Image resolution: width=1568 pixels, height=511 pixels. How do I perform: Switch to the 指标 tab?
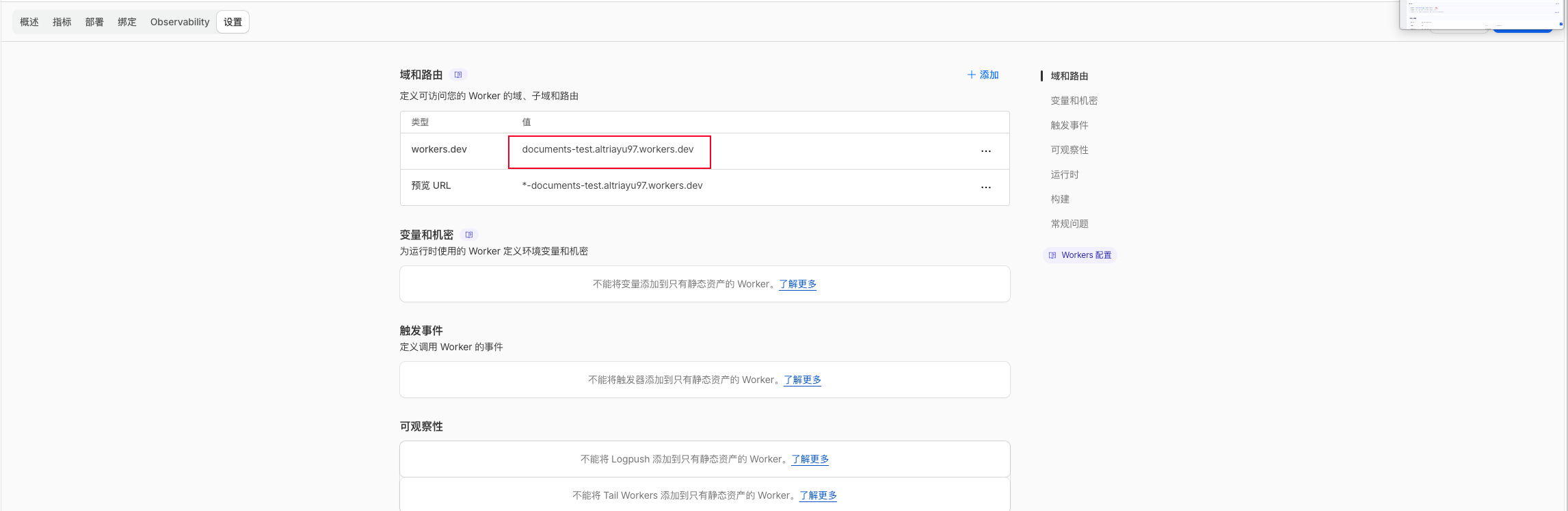62,22
